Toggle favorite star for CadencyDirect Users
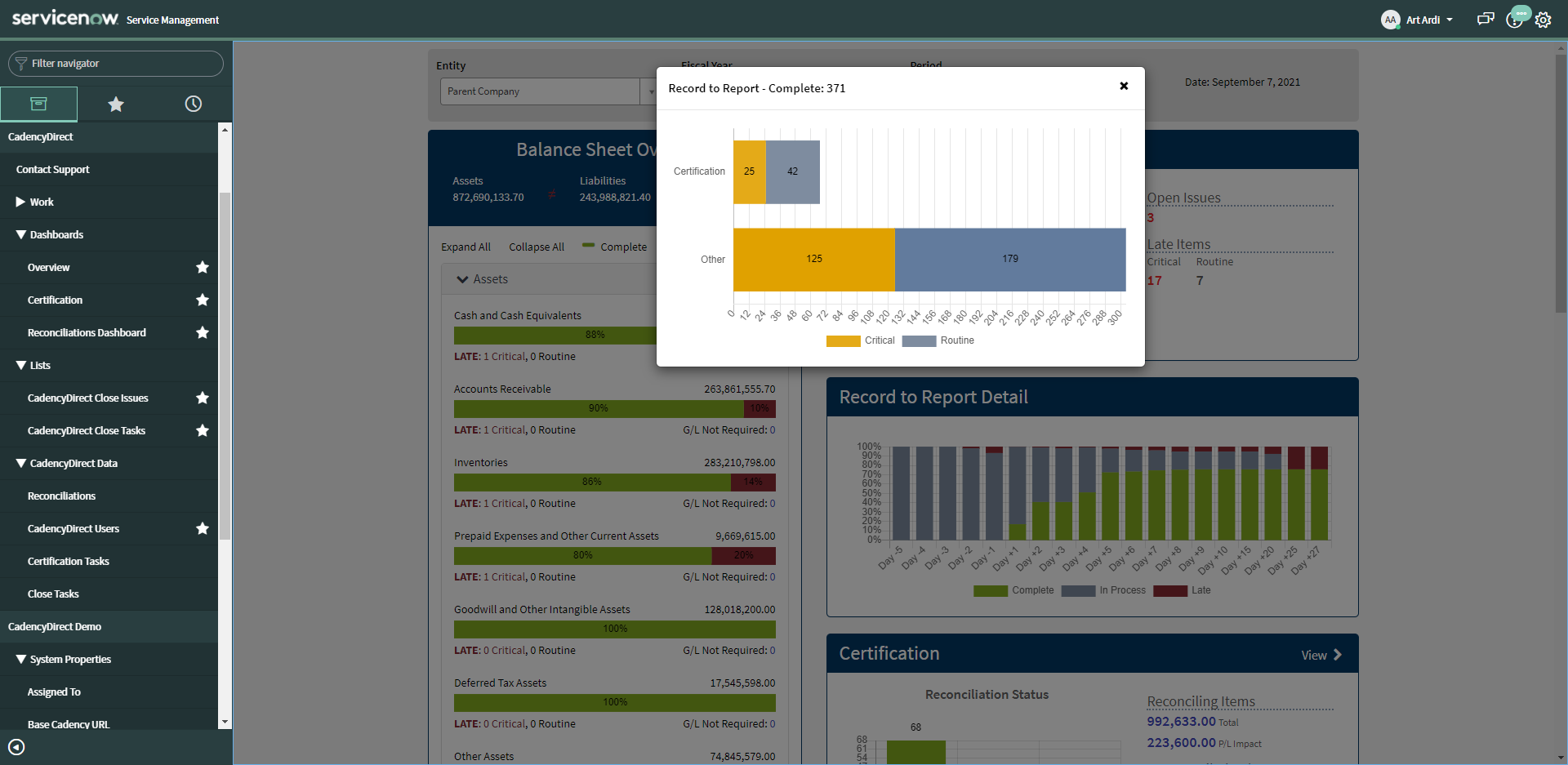This screenshot has height=765, width=1568. pos(203,528)
